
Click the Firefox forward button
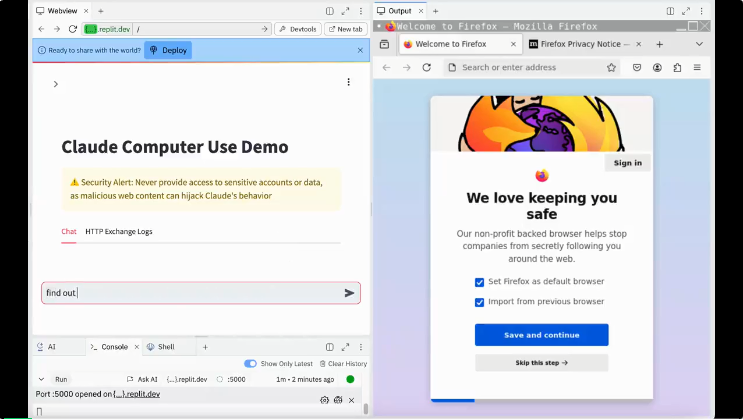[x=407, y=67]
